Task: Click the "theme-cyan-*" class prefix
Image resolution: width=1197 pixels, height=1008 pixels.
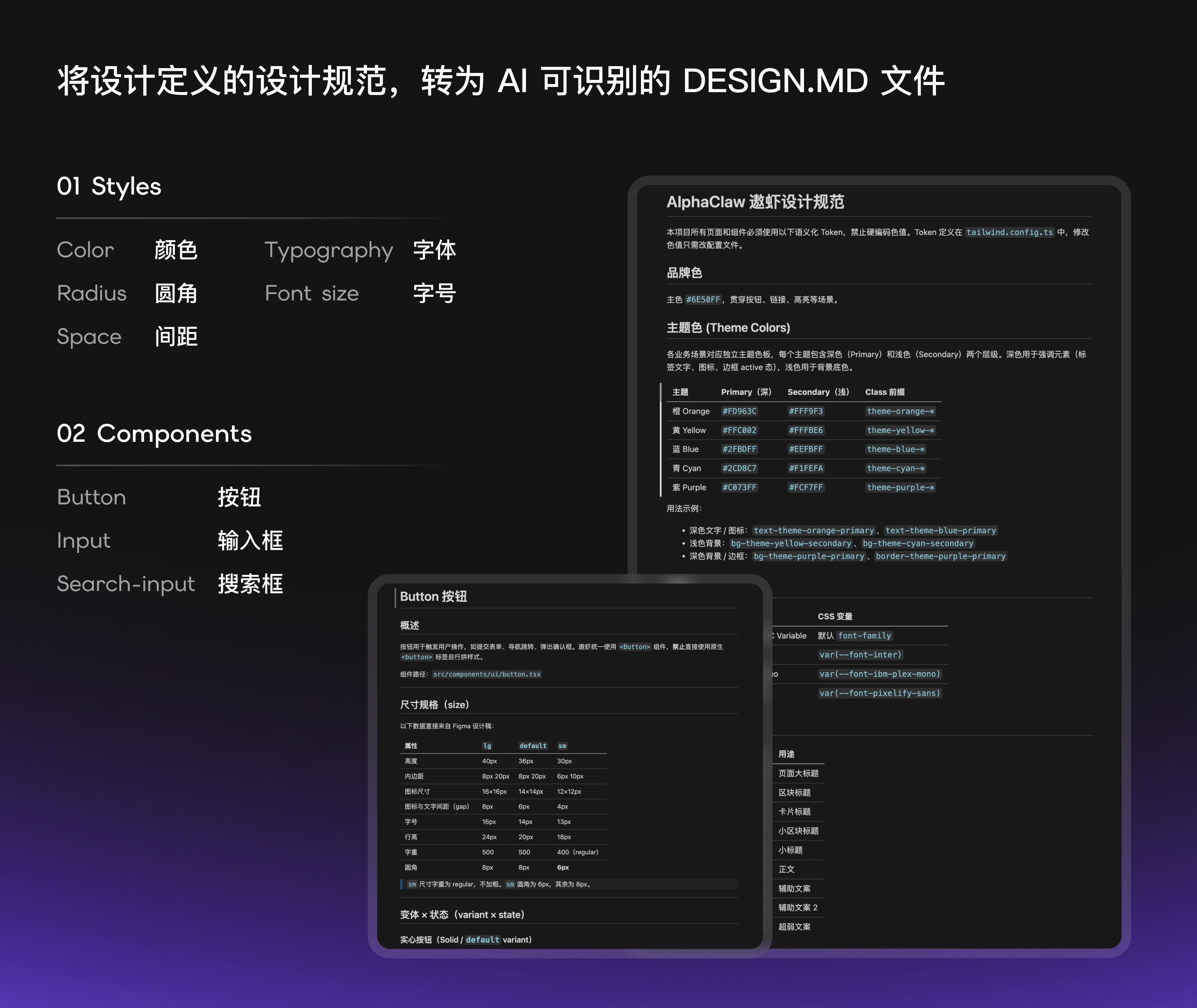Action: pyautogui.click(x=895, y=469)
